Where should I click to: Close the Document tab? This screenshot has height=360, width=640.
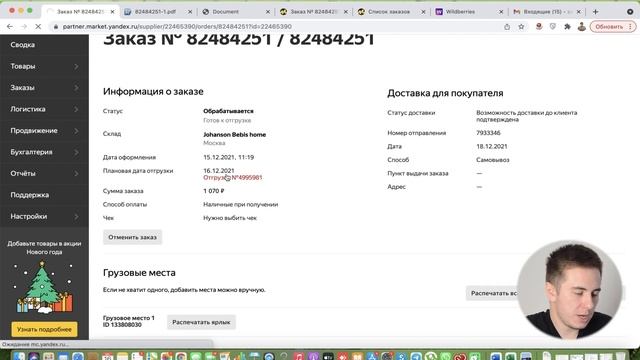point(268,12)
